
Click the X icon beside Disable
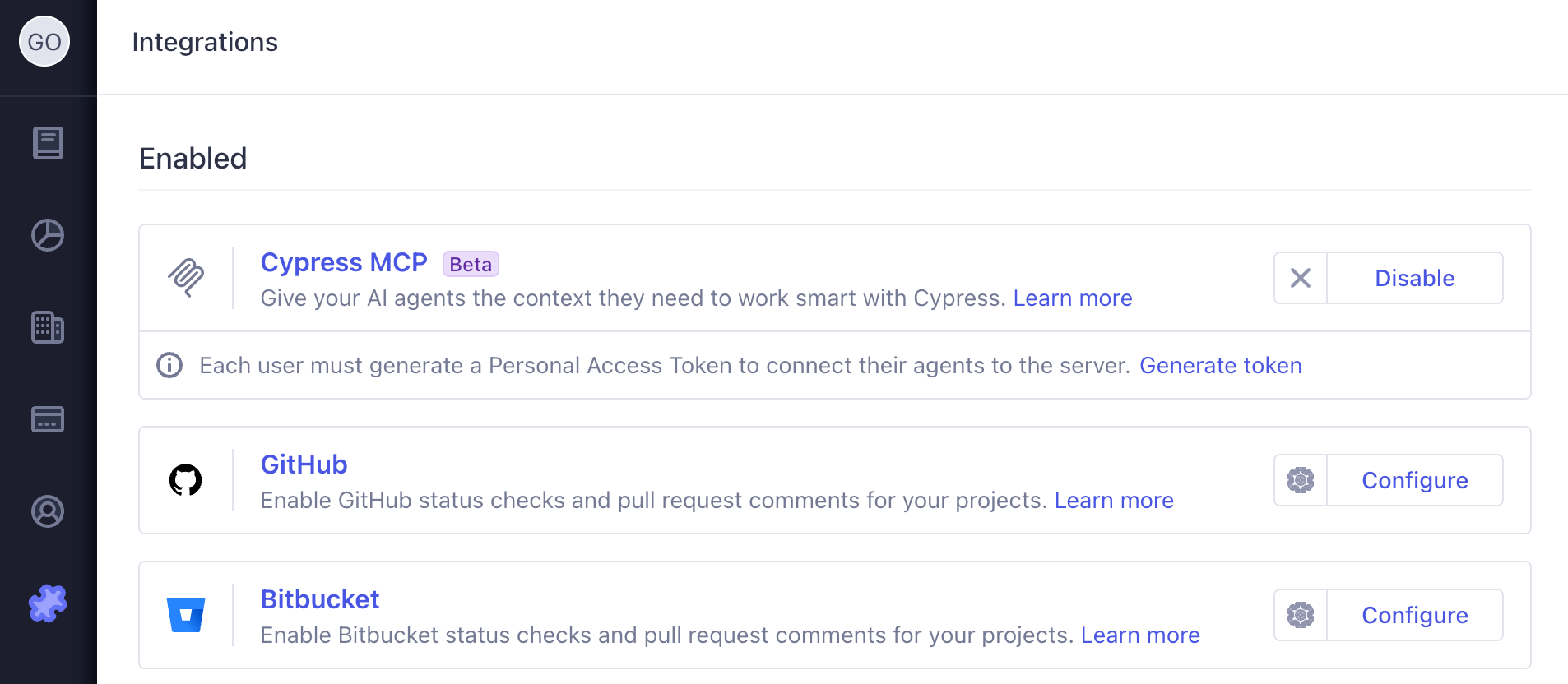click(1301, 278)
